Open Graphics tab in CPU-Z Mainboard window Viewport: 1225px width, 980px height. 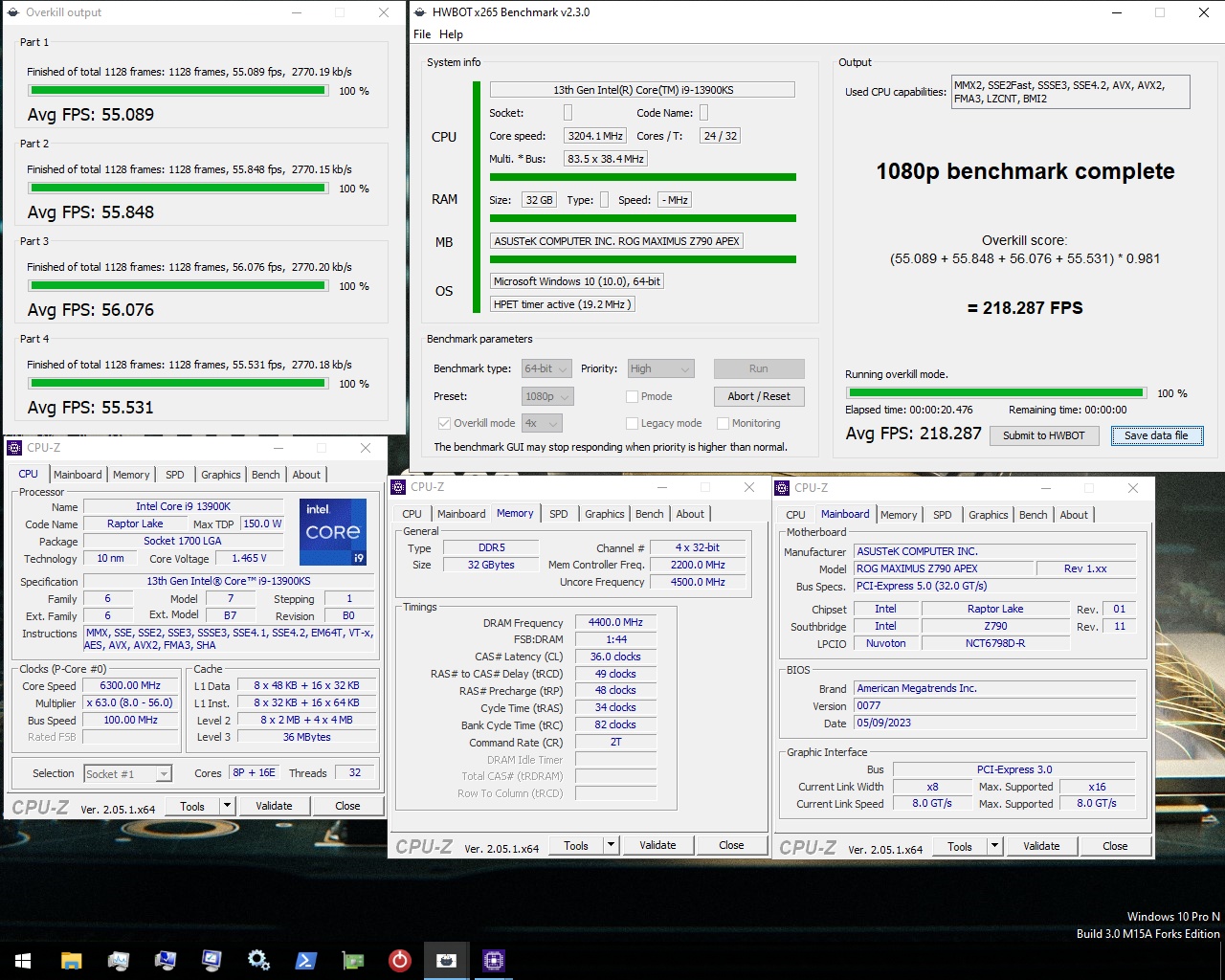pyautogui.click(x=989, y=515)
